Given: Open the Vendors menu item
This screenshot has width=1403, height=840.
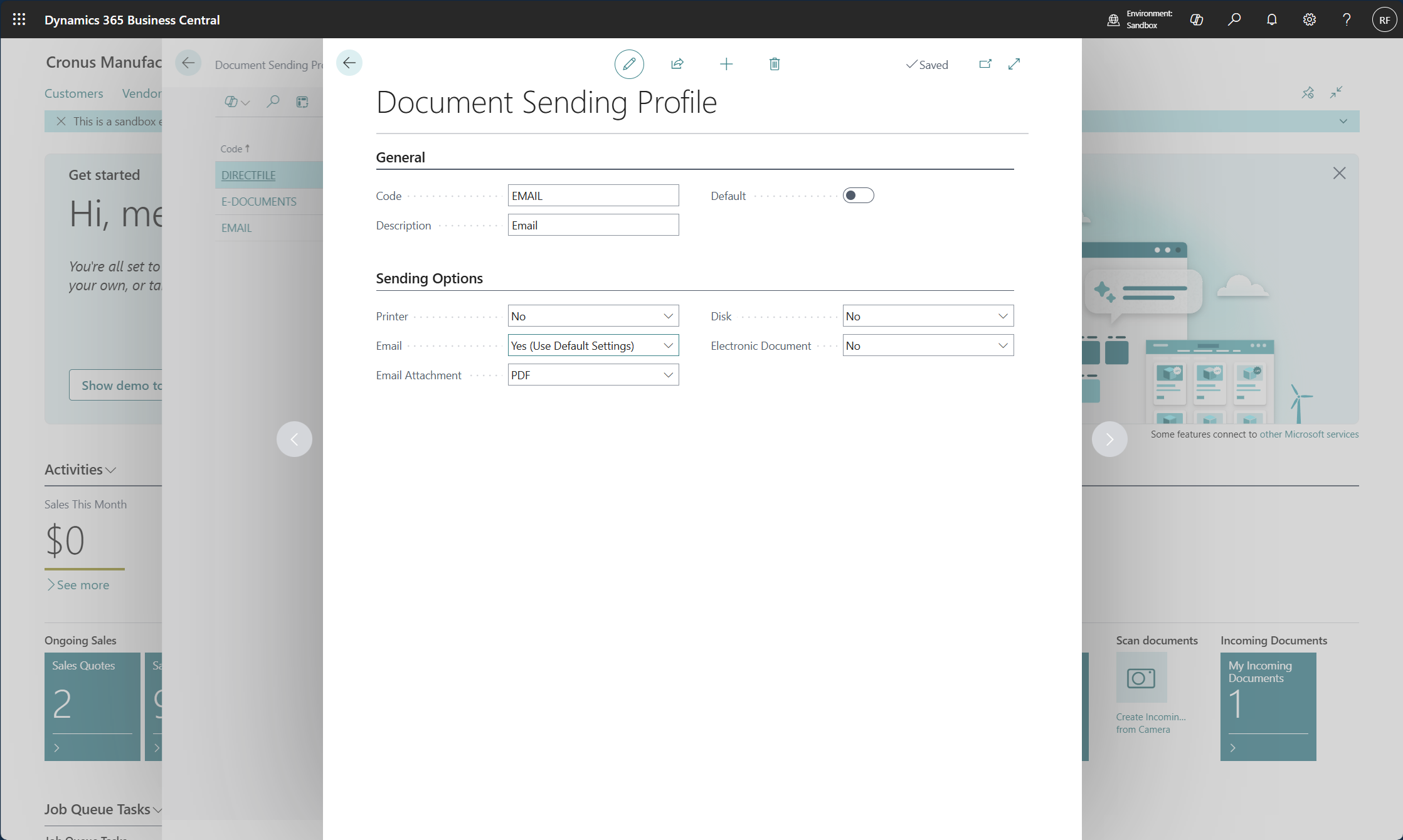Looking at the screenshot, I should (x=142, y=93).
